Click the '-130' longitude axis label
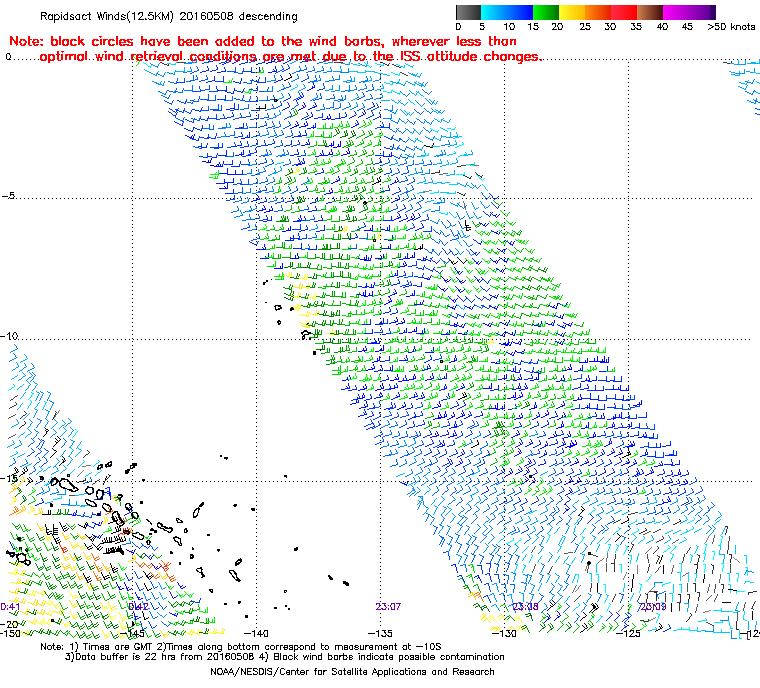The width and height of the screenshot is (760, 688). click(x=504, y=633)
